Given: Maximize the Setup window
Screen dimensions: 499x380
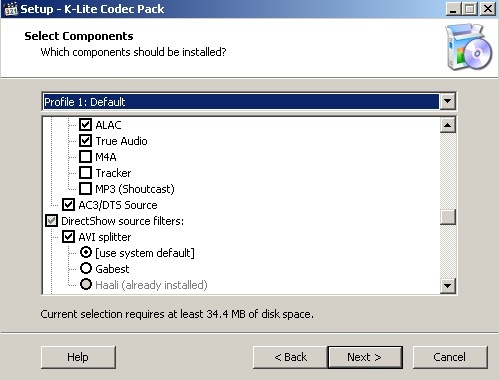Looking at the screenshot, I should point(470,9).
